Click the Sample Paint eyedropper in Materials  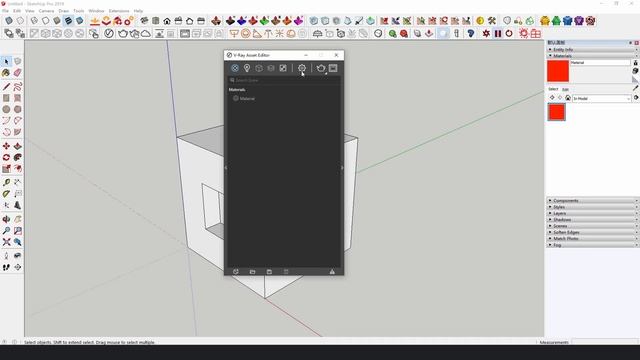636,88
